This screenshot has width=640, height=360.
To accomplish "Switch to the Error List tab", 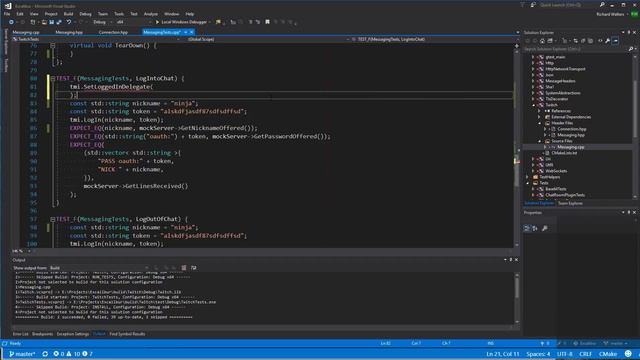I will click(x=20, y=334).
